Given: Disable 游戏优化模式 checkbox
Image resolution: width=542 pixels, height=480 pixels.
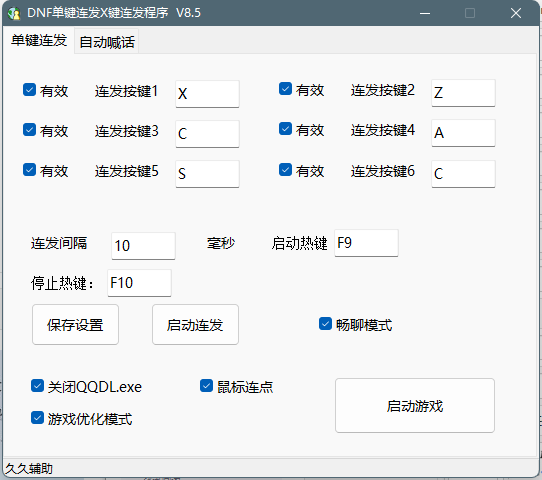Looking at the screenshot, I should click(x=37, y=418).
